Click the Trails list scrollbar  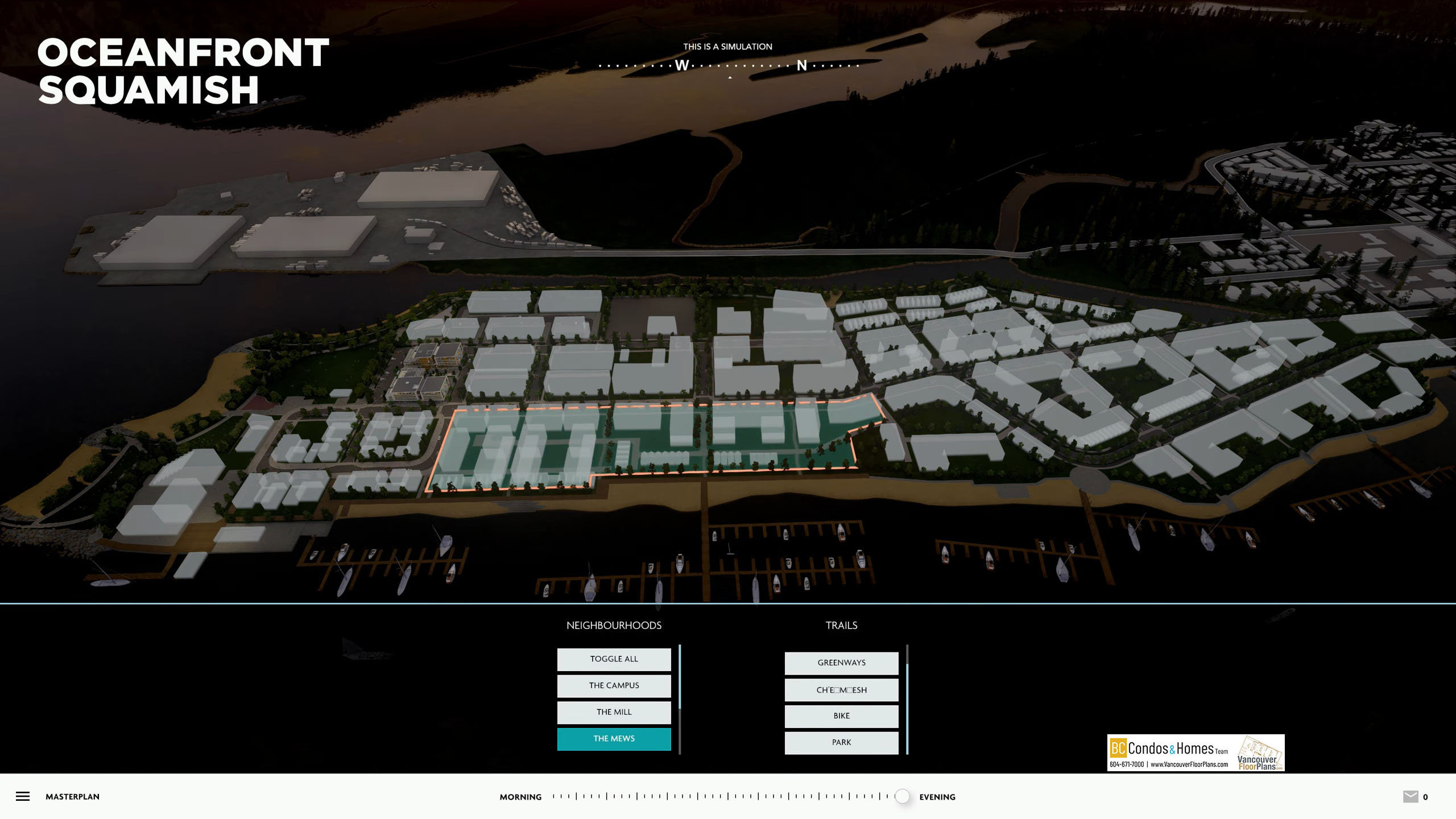907,700
